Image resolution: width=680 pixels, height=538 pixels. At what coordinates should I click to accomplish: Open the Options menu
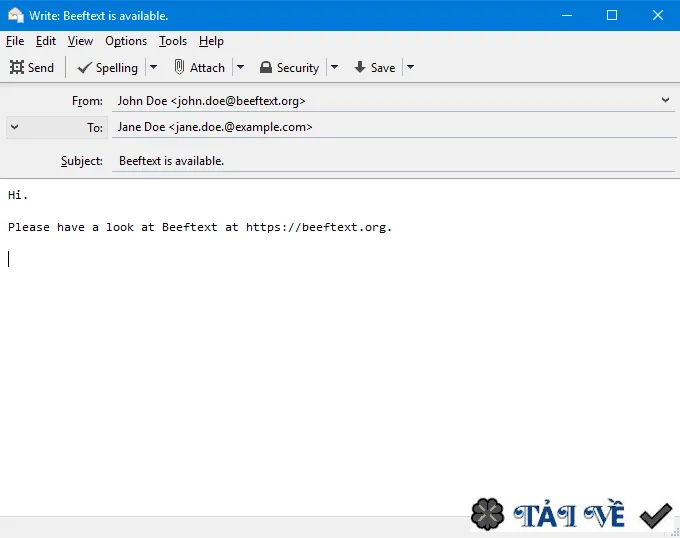(x=126, y=41)
